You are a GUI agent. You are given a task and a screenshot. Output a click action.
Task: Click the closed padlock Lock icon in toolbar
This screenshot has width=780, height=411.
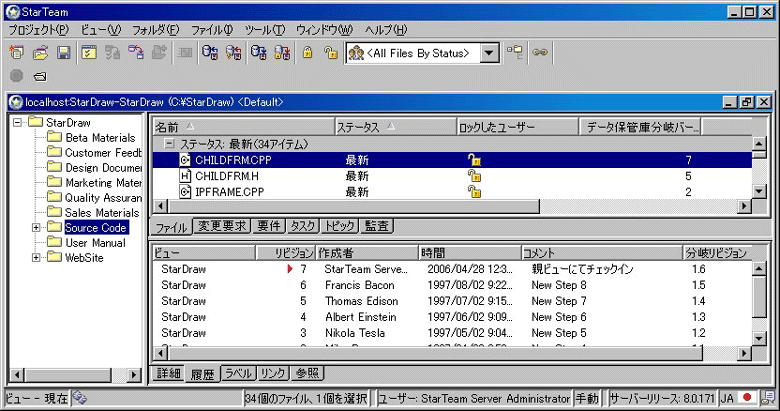tap(308, 52)
